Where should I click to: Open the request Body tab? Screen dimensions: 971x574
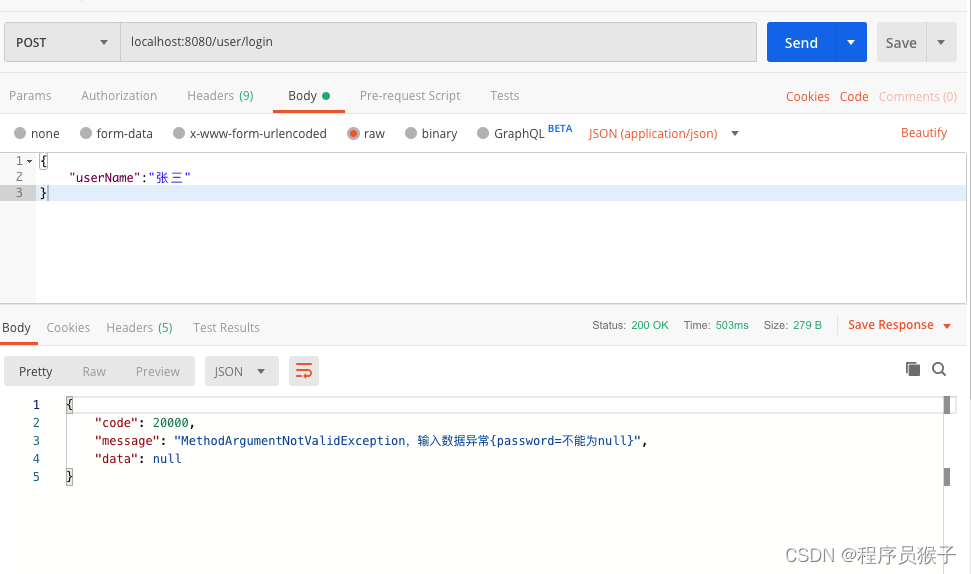[308, 96]
